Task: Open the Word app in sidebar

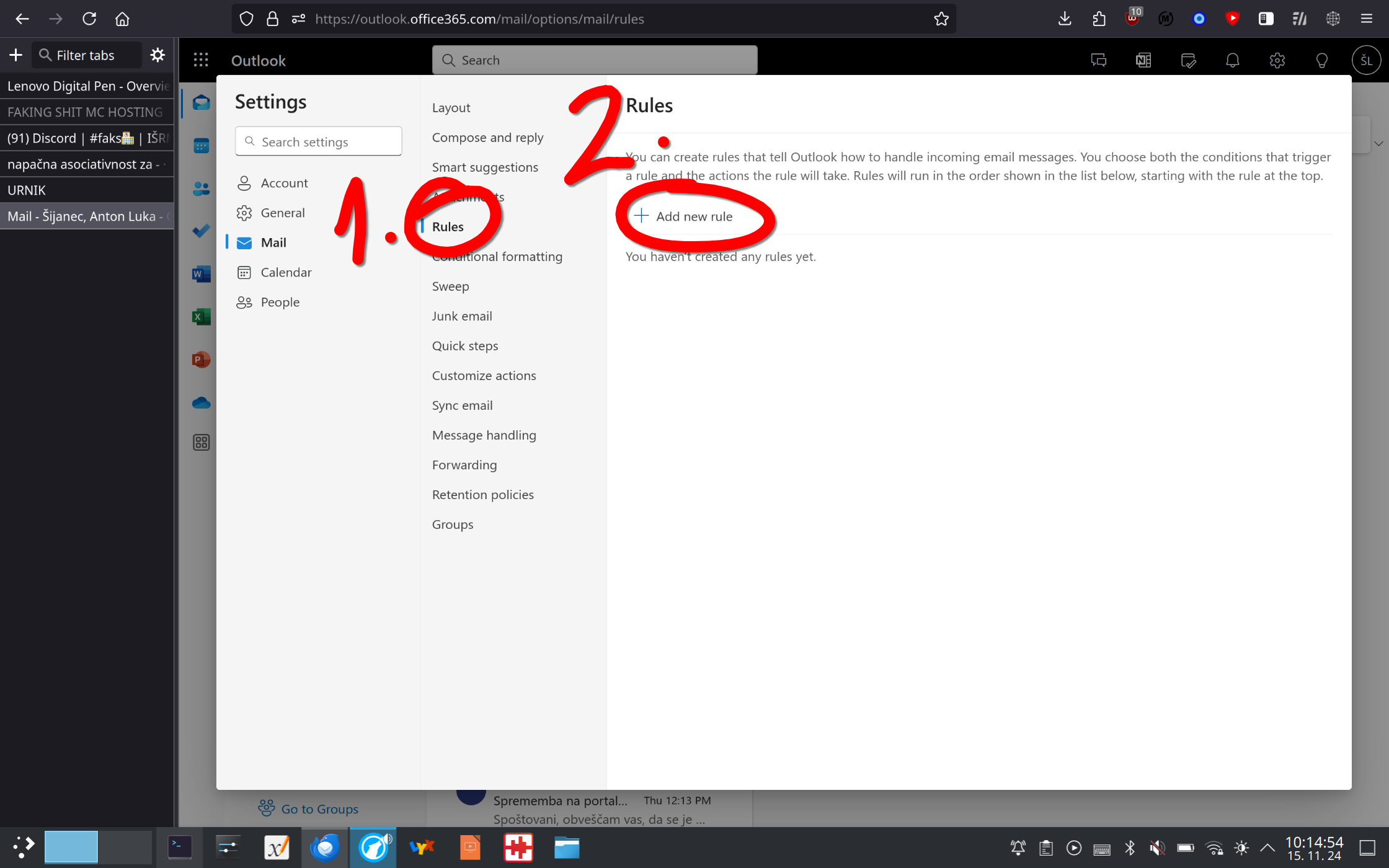Action: tap(201, 273)
